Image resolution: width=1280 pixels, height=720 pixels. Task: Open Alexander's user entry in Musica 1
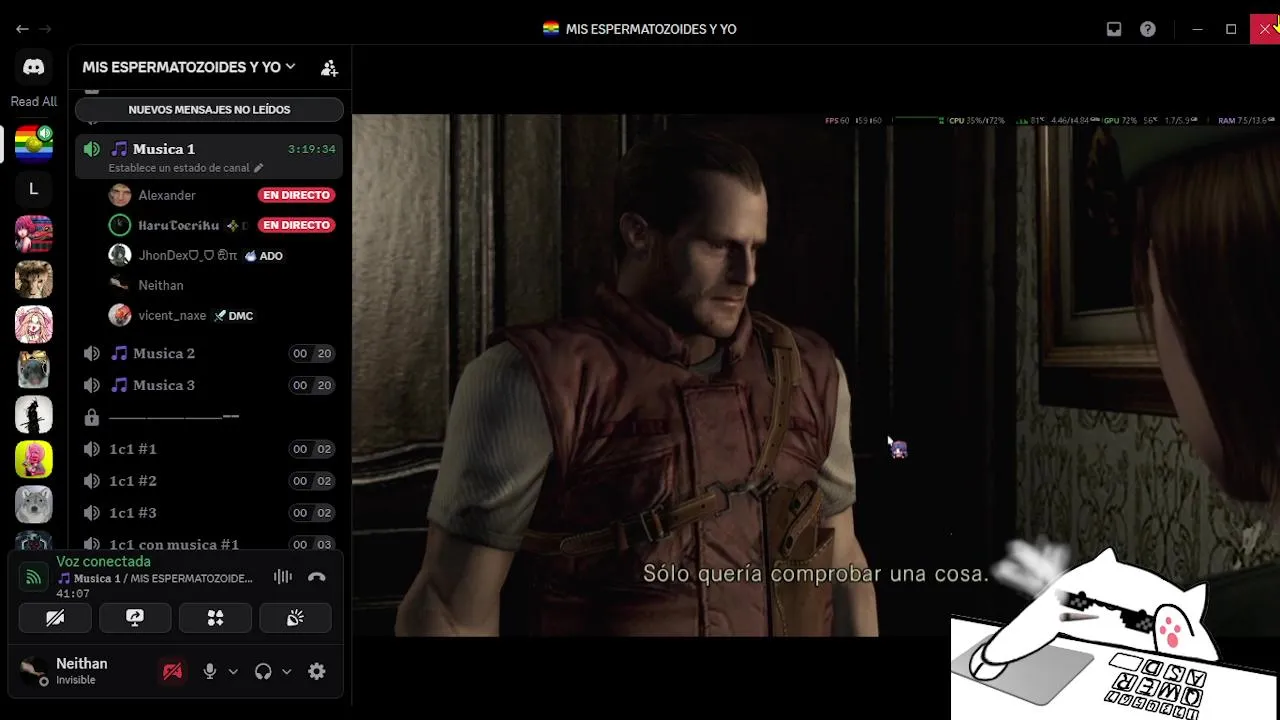pyautogui.click(x=221, y=195)
